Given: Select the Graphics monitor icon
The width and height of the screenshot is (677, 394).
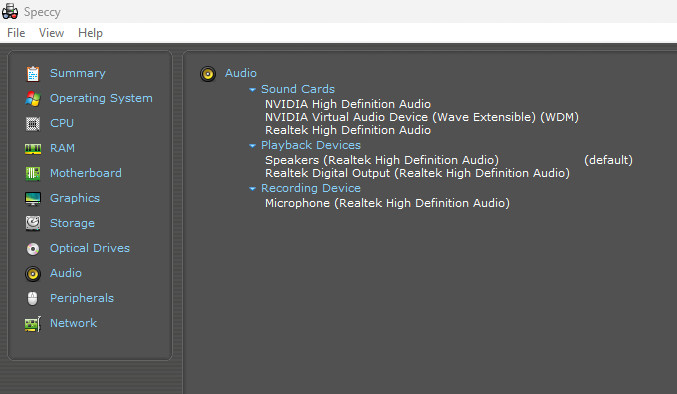Looking at the screenshot, I should (x=33, y=199).
